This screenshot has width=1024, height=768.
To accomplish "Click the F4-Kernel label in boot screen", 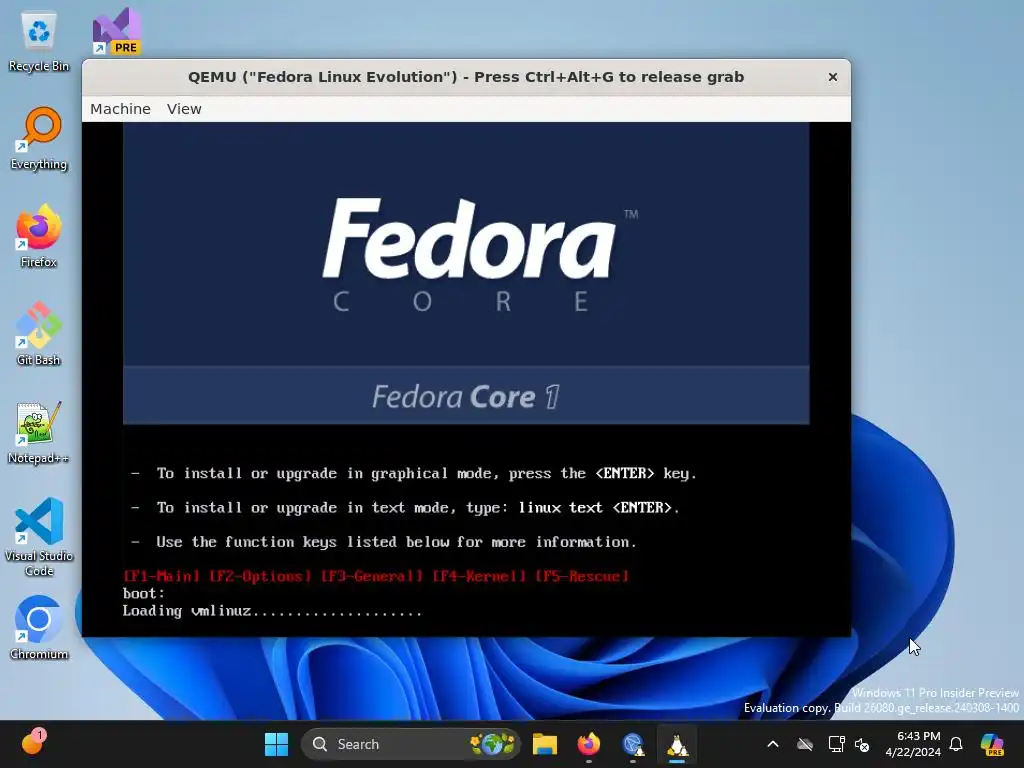I will [479, 576].
